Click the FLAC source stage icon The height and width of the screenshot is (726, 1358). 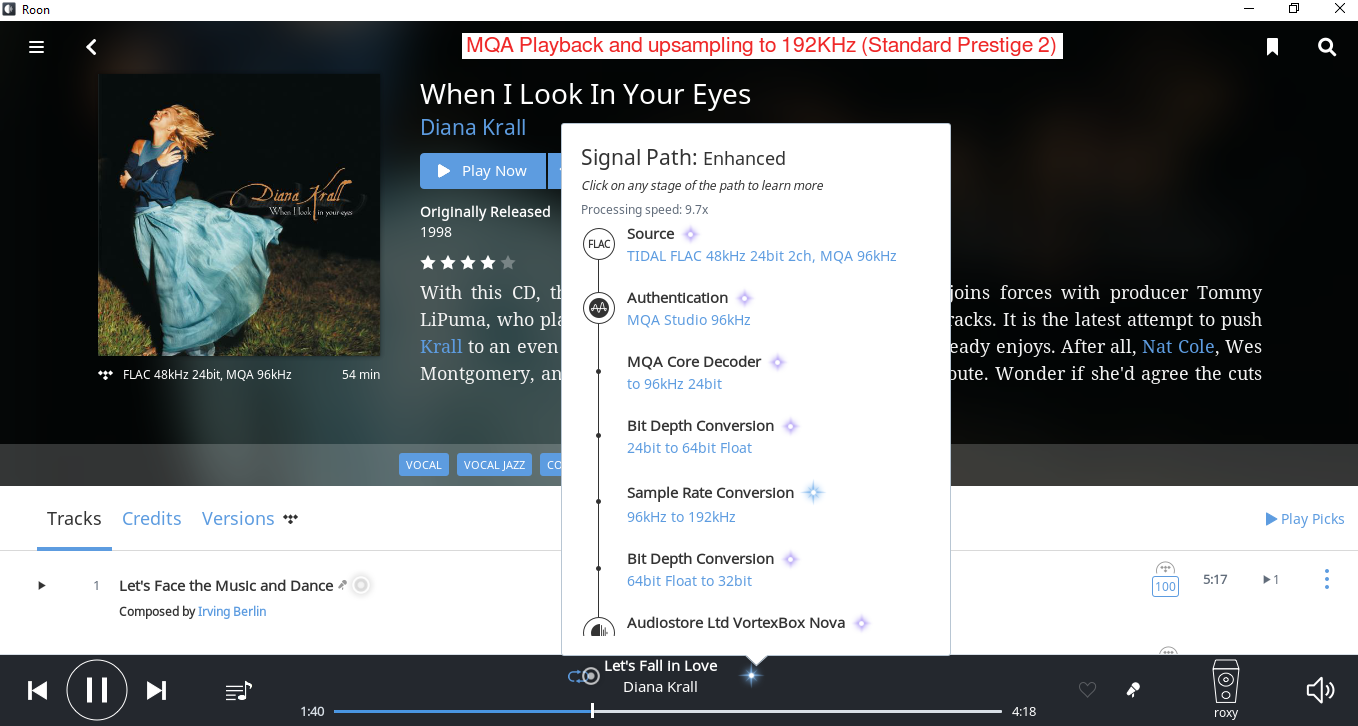599,244
